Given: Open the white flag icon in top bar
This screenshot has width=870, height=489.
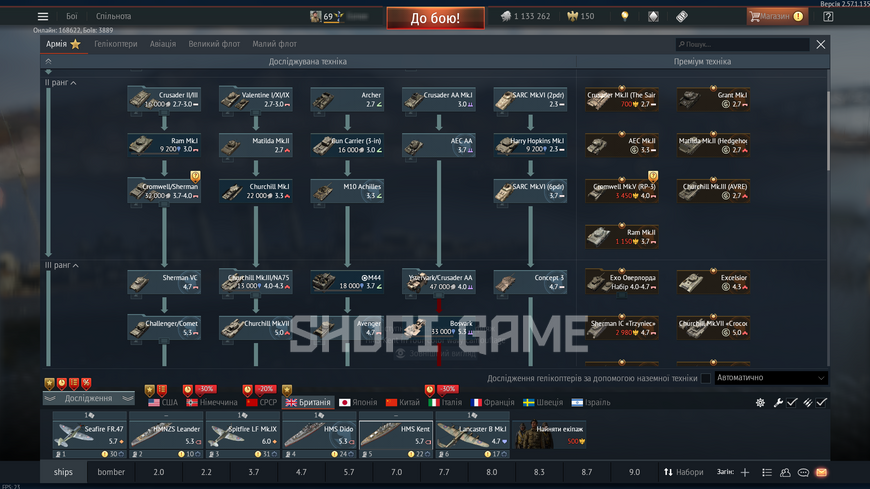Looking at the screenshot, I should tap(653, 16).
